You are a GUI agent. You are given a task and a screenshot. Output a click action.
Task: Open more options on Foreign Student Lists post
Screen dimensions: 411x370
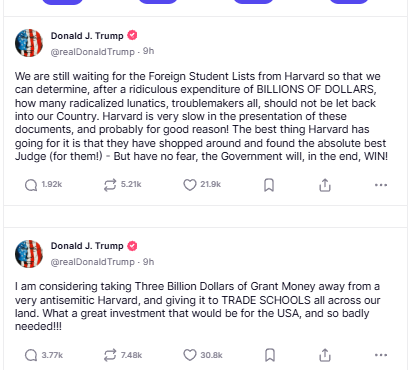pos(381,185)
